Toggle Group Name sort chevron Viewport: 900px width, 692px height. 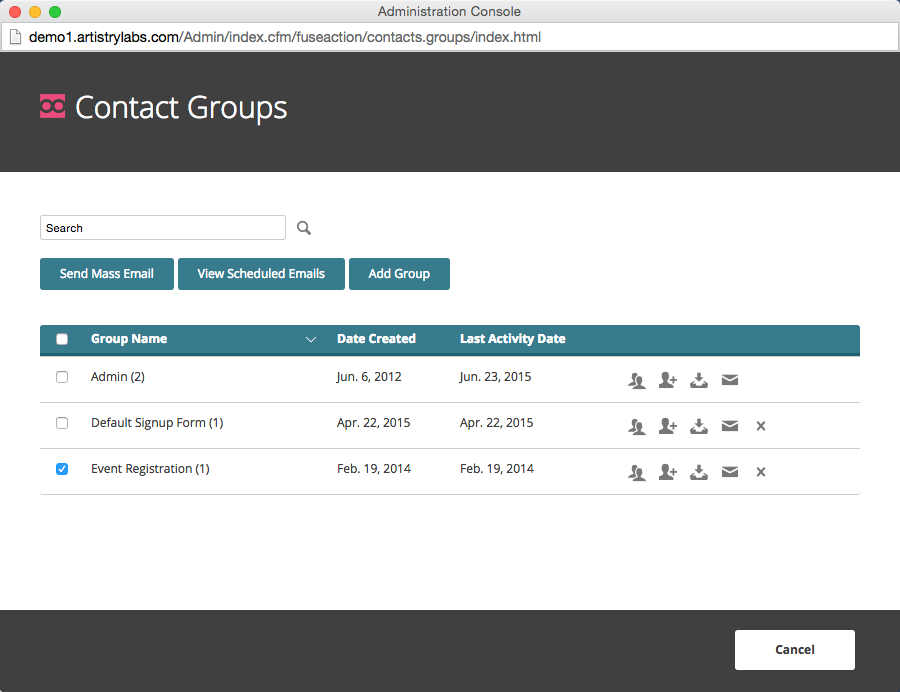coord(311,340)
